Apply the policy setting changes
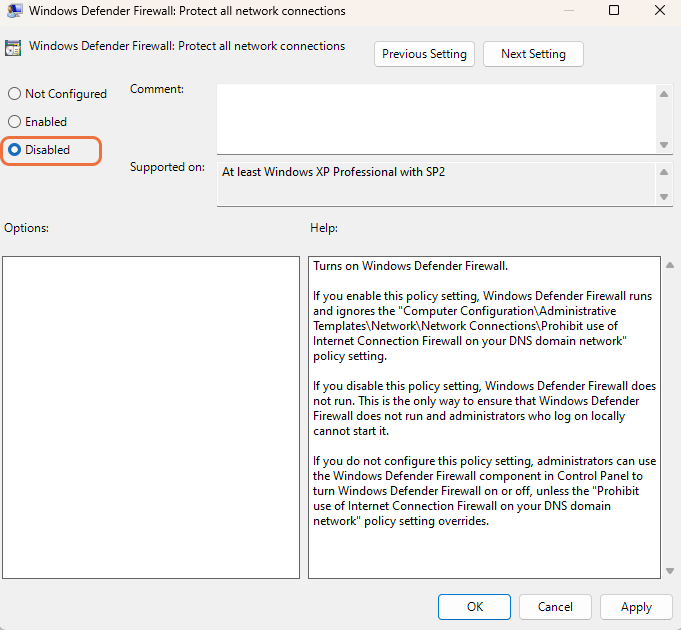This screenshot has height=630, width=681. pyautogui.click(x=636, y=607)
